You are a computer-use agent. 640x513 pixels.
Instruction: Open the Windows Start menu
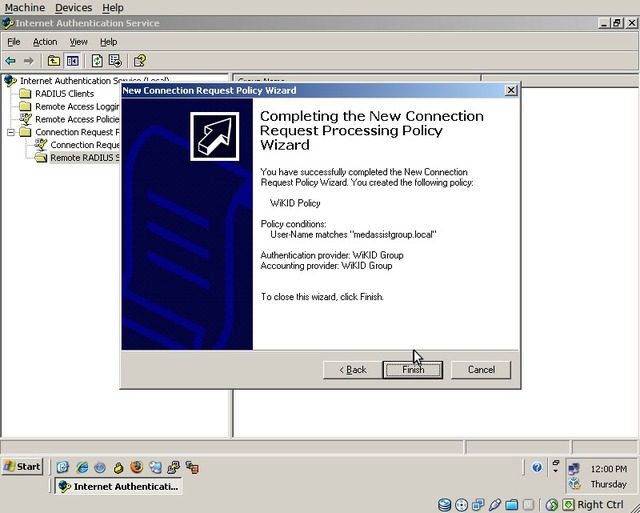coord(23,466)
